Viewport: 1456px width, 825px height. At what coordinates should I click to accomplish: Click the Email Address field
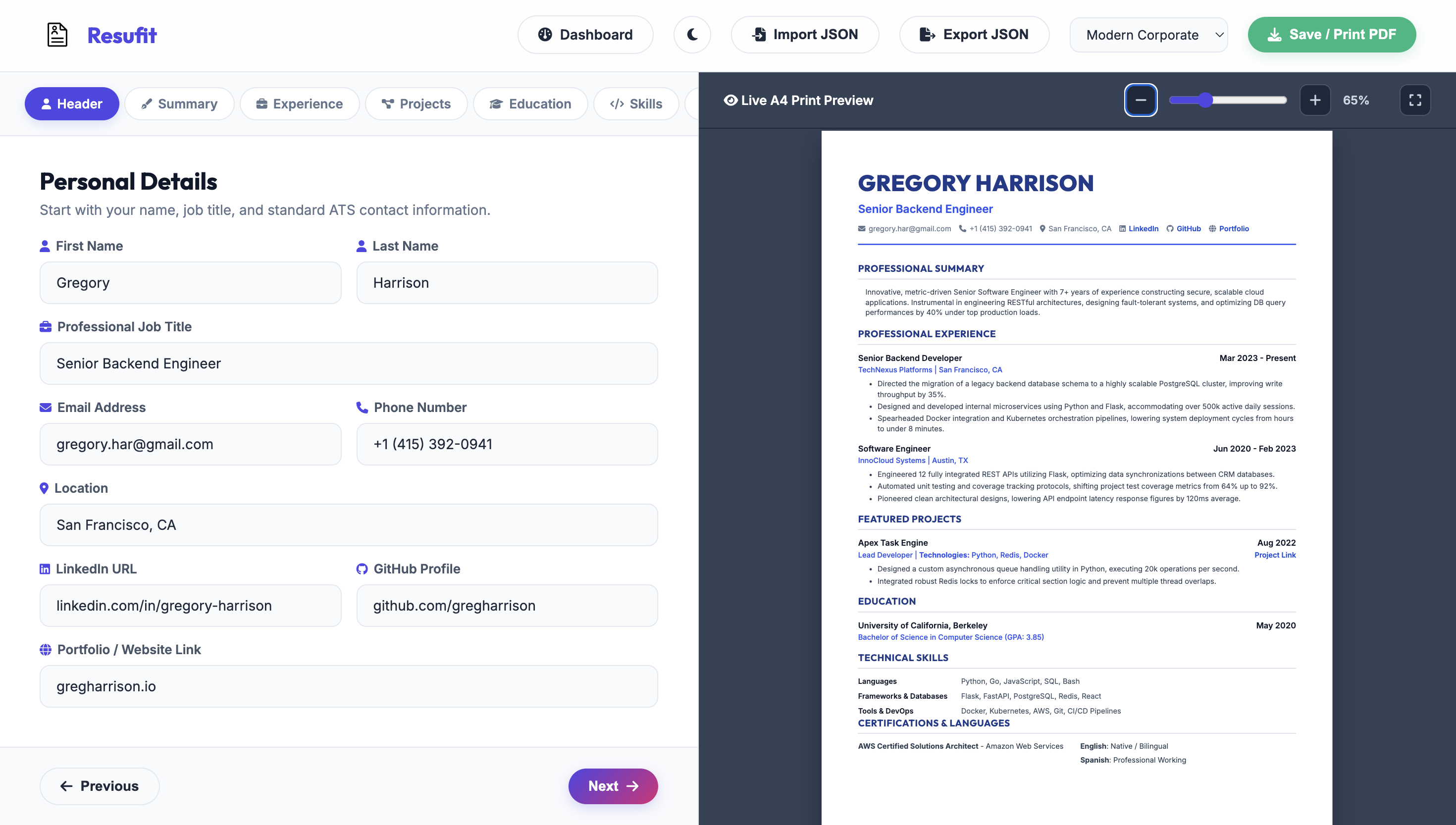point(190,444)
